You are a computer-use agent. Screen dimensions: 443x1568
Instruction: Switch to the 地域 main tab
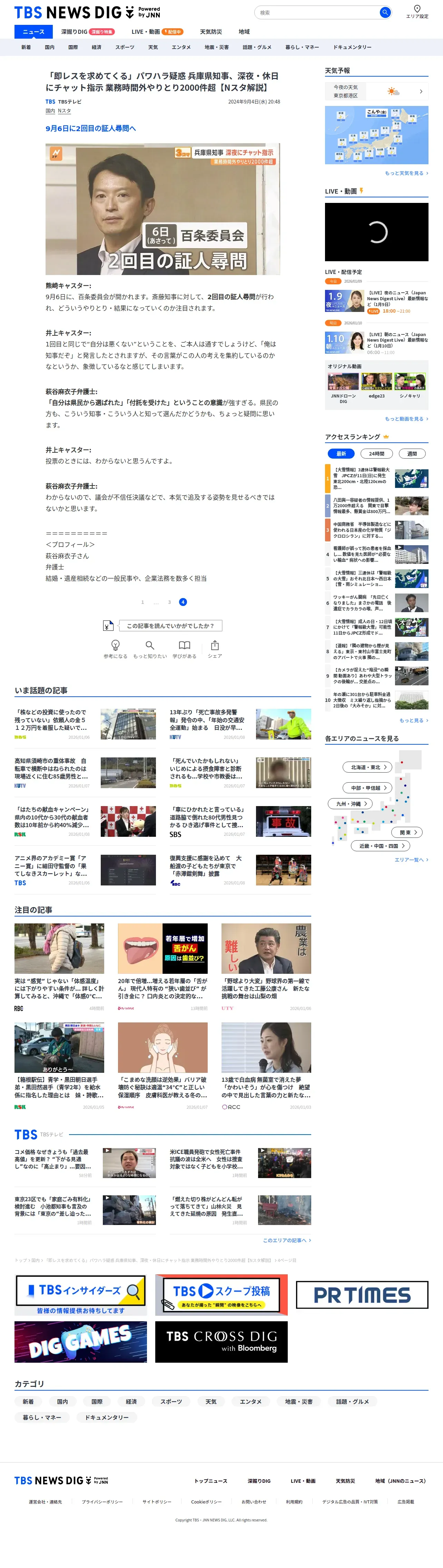244,32
